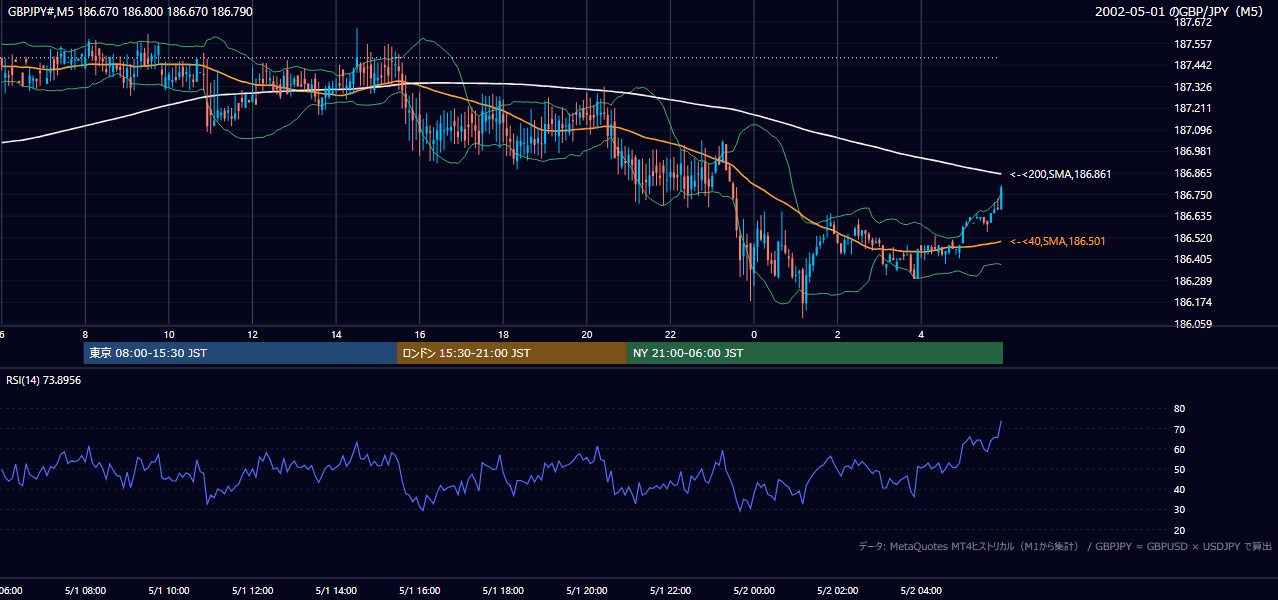The height and width of the screenshot is (600, 1278).
Task: Click hour label 16 under price chart
Action: [420, 334]
